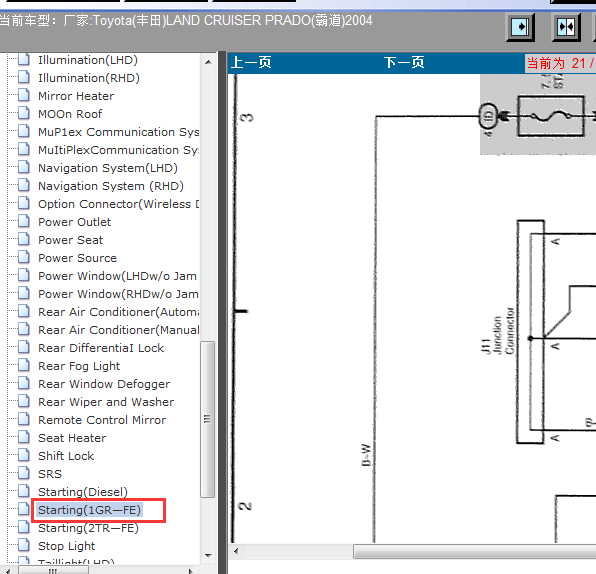Click current page indicator 当前为 21
Image resolution: width=596 pixels, height=574 pixels.
[x=560, y=63]
